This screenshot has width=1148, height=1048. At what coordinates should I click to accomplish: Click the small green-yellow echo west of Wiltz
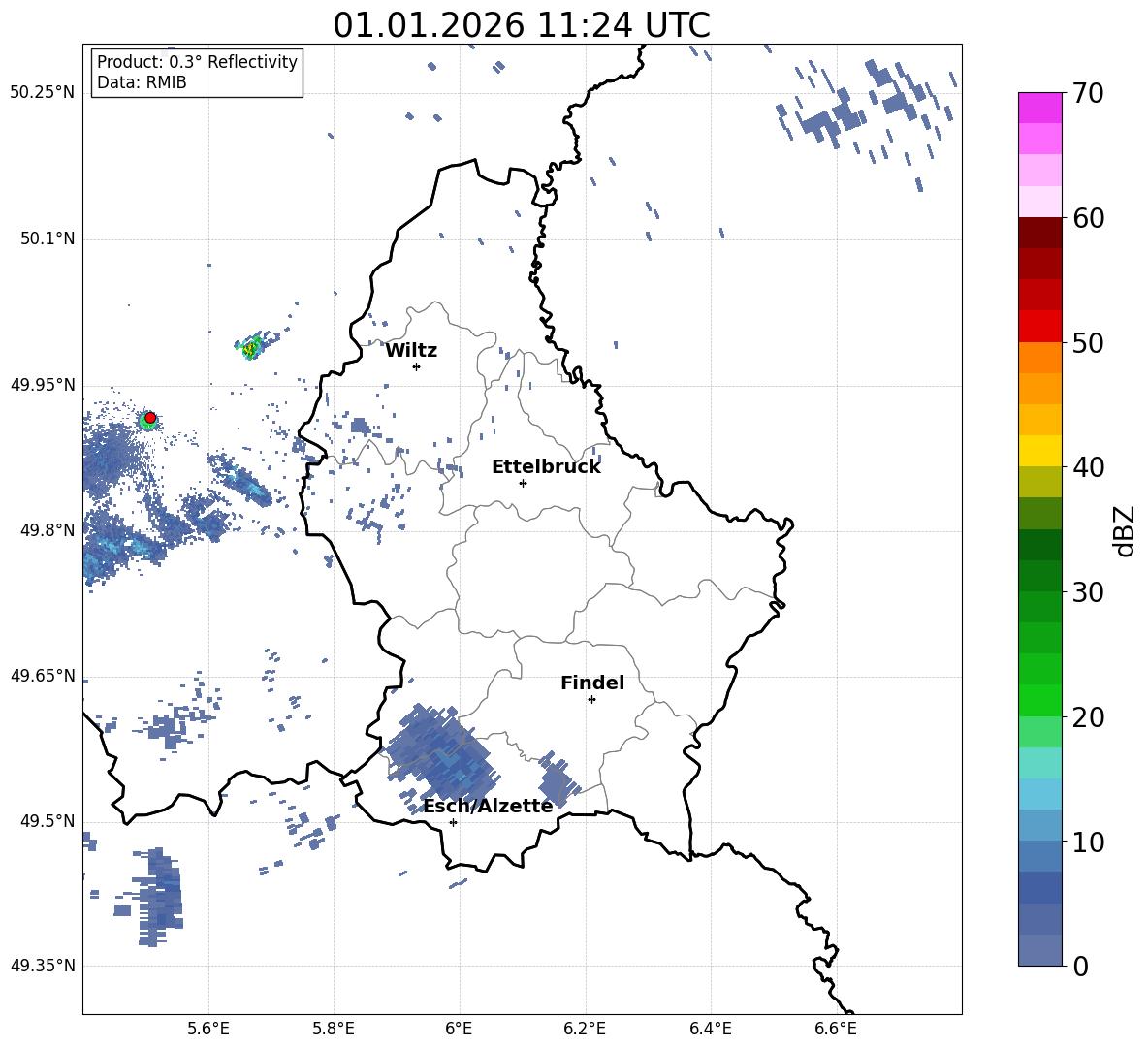(252, 348)
